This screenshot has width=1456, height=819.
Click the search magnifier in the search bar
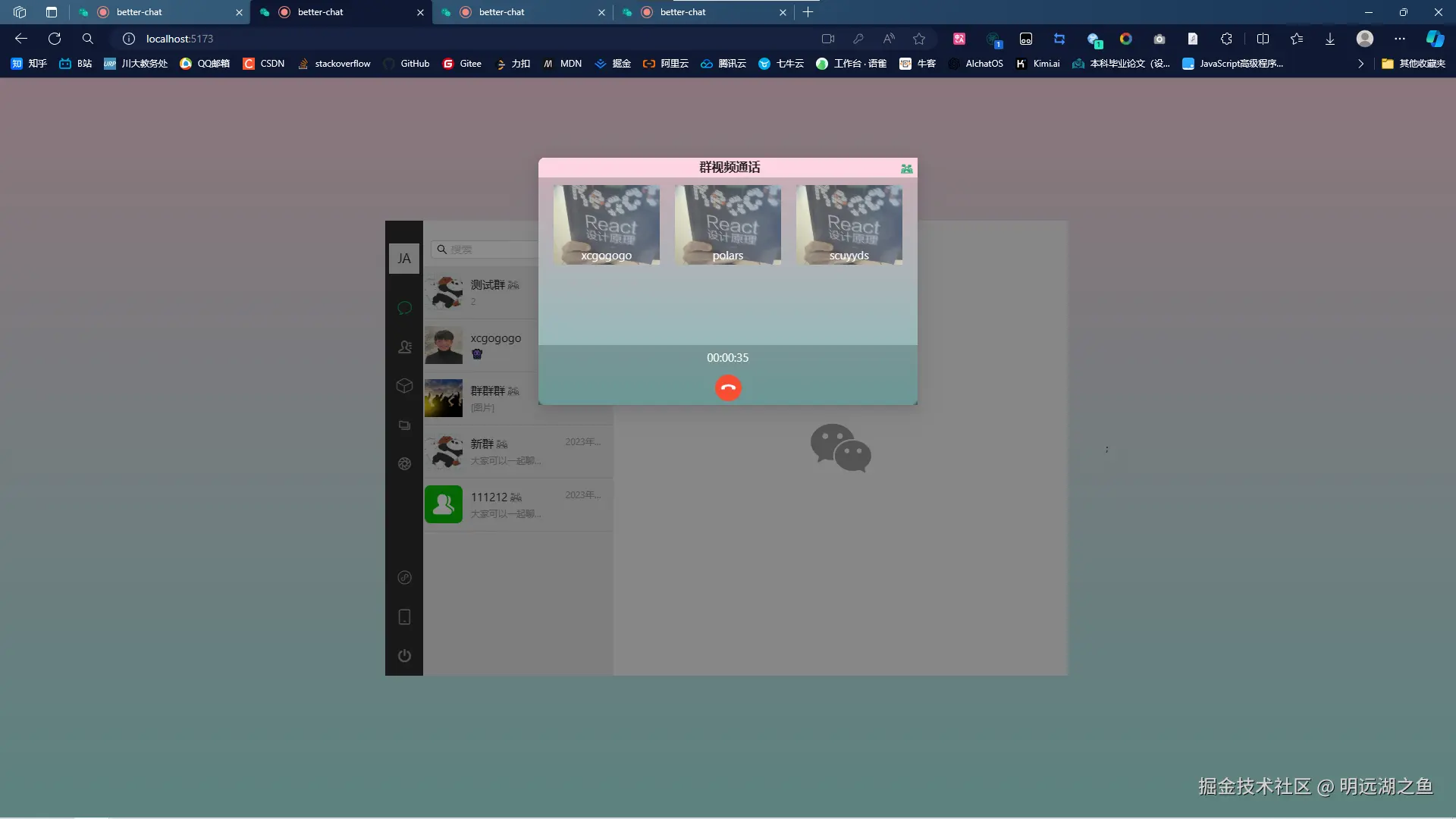click(442, 249)
